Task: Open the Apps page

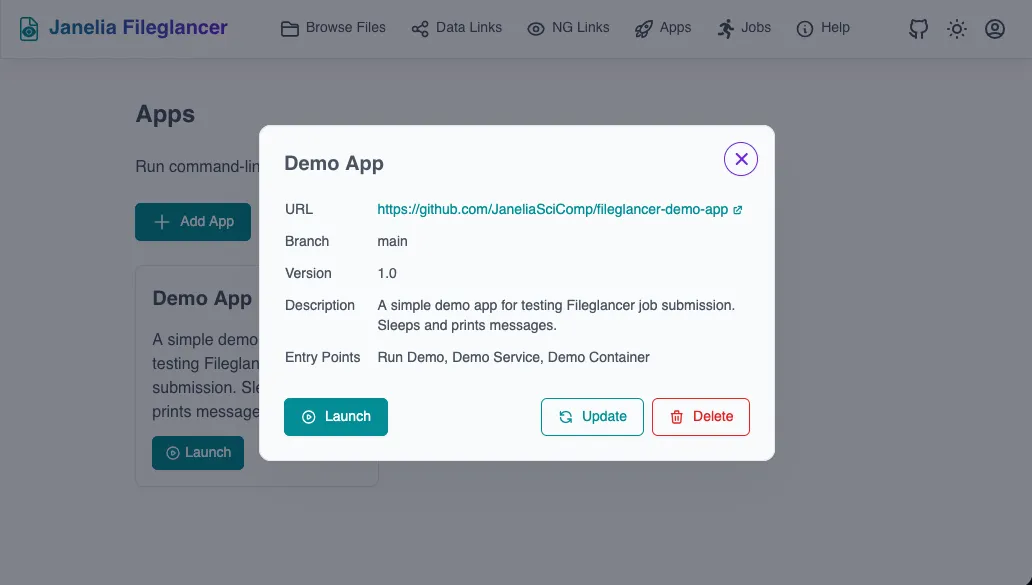Action: (663, 28)
